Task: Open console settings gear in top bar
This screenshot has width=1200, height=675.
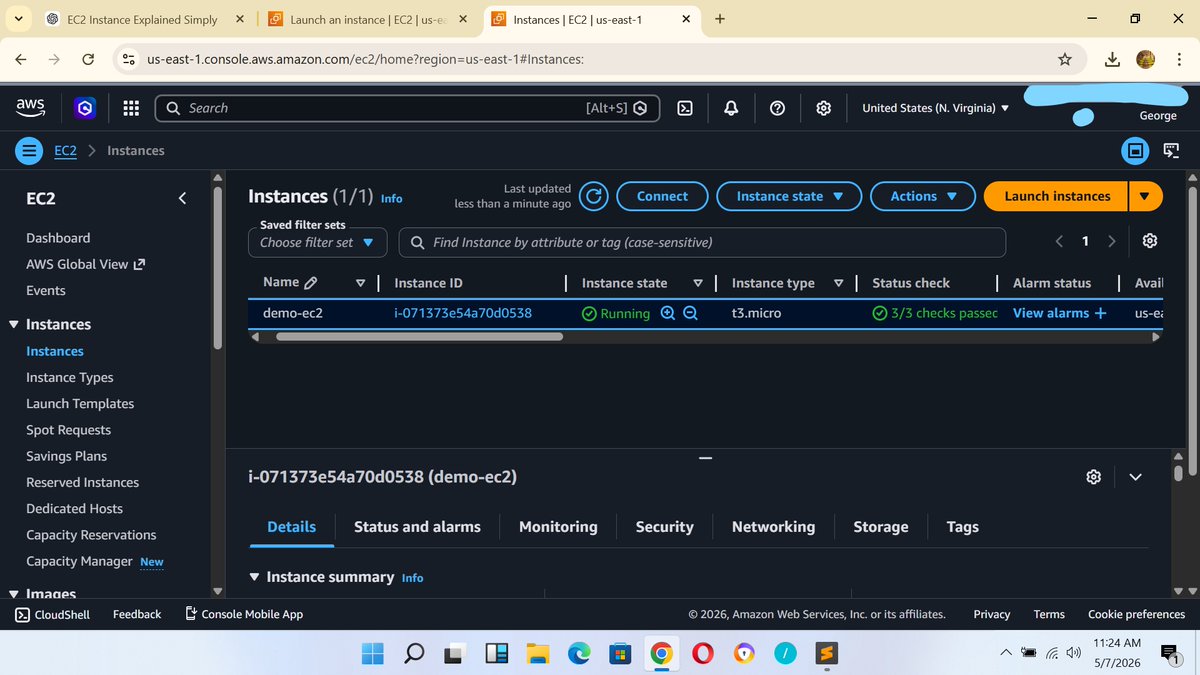Action: click(x=823, y=108)
